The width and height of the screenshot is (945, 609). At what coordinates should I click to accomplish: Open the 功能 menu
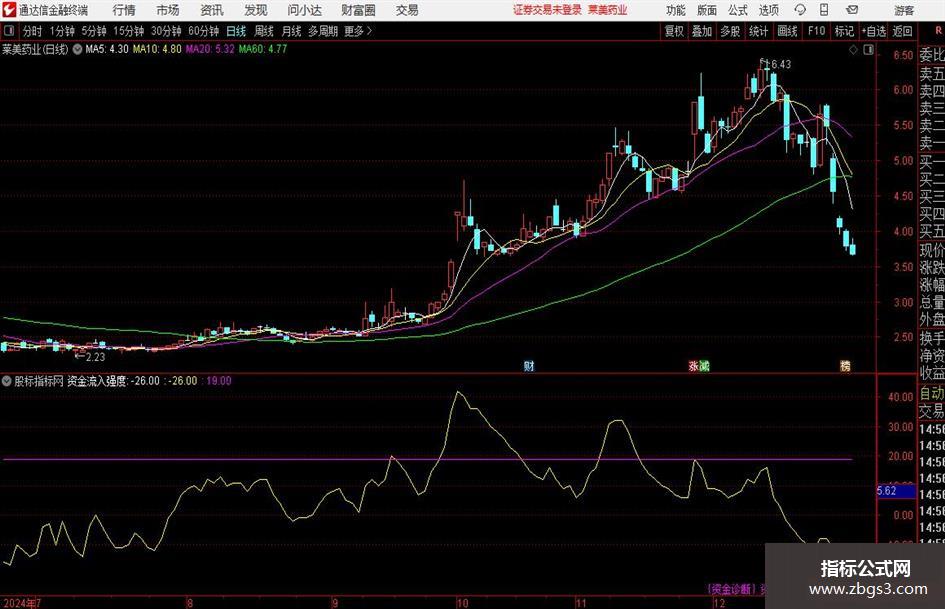[x=676, y=10]
